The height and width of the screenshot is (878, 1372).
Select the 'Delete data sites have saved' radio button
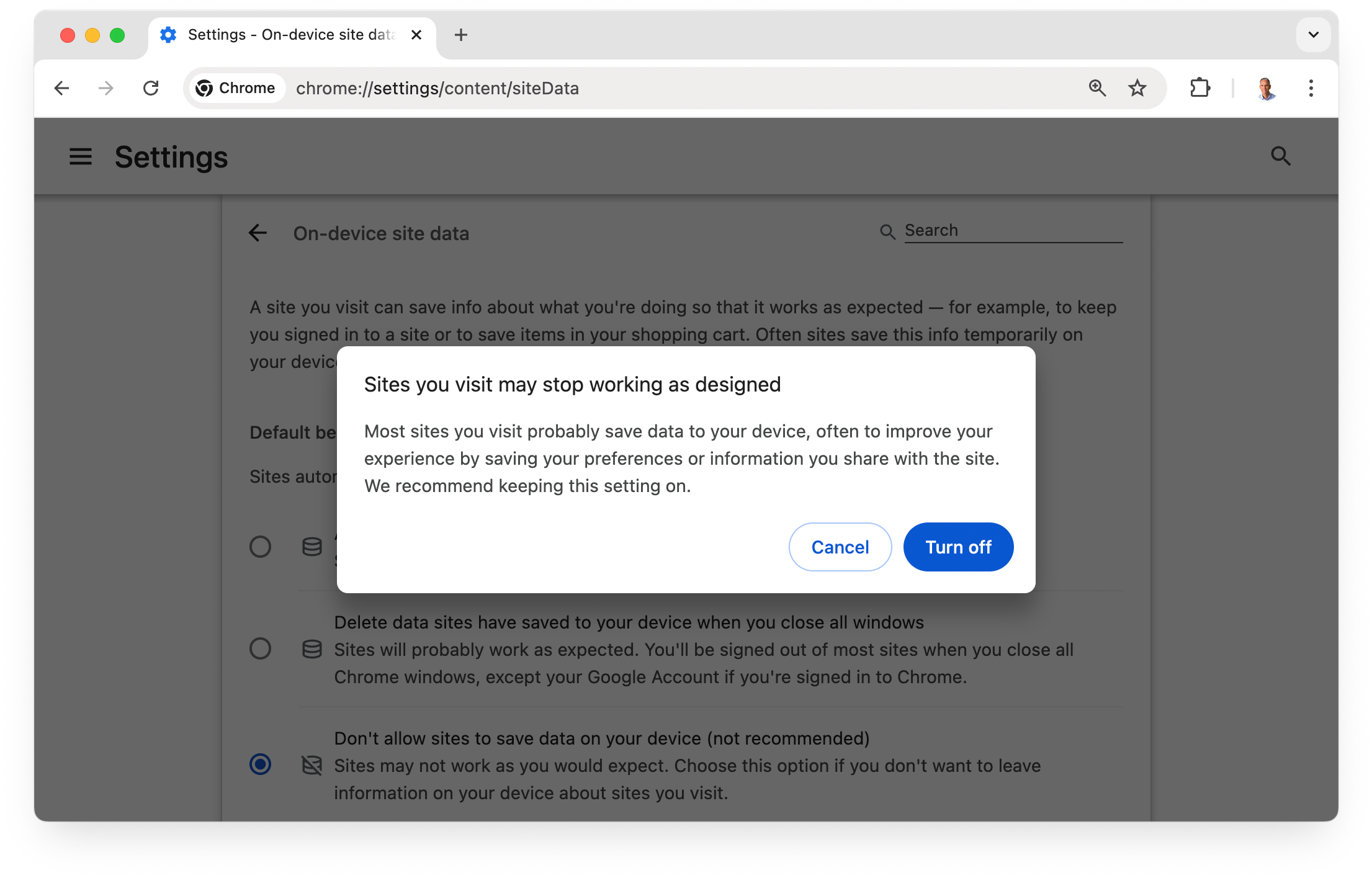pyautogui.click(x=260, y=649)
